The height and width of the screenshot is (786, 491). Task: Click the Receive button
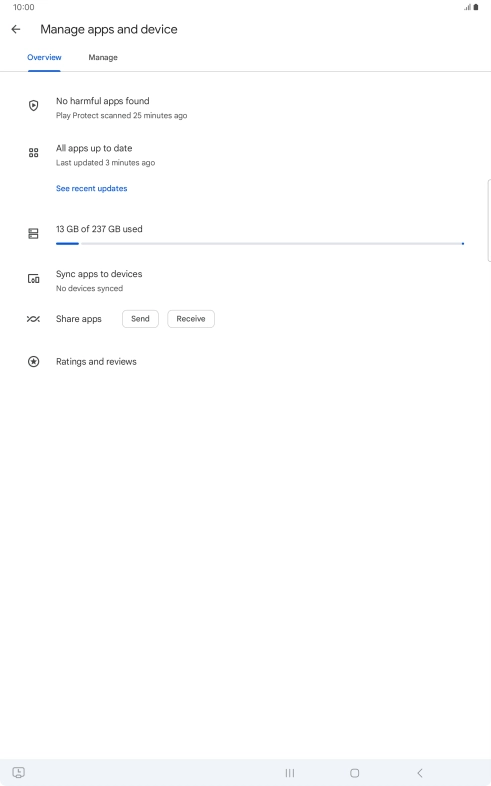click(191, 319)
